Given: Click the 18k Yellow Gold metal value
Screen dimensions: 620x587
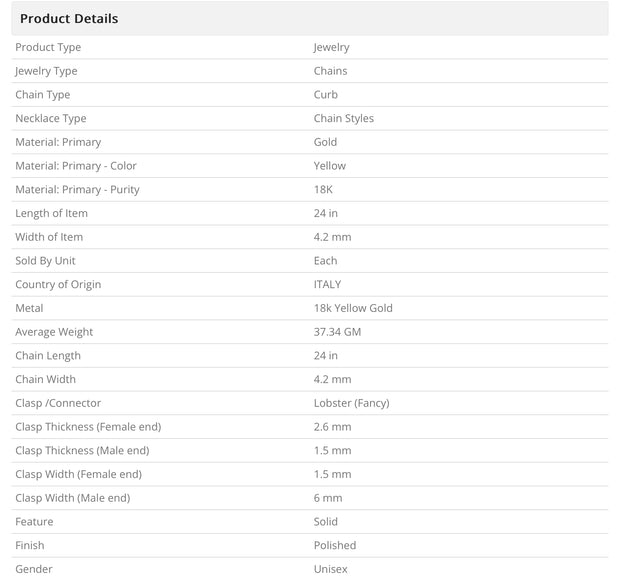Looking at the screenshot, I should pos(353,308).
